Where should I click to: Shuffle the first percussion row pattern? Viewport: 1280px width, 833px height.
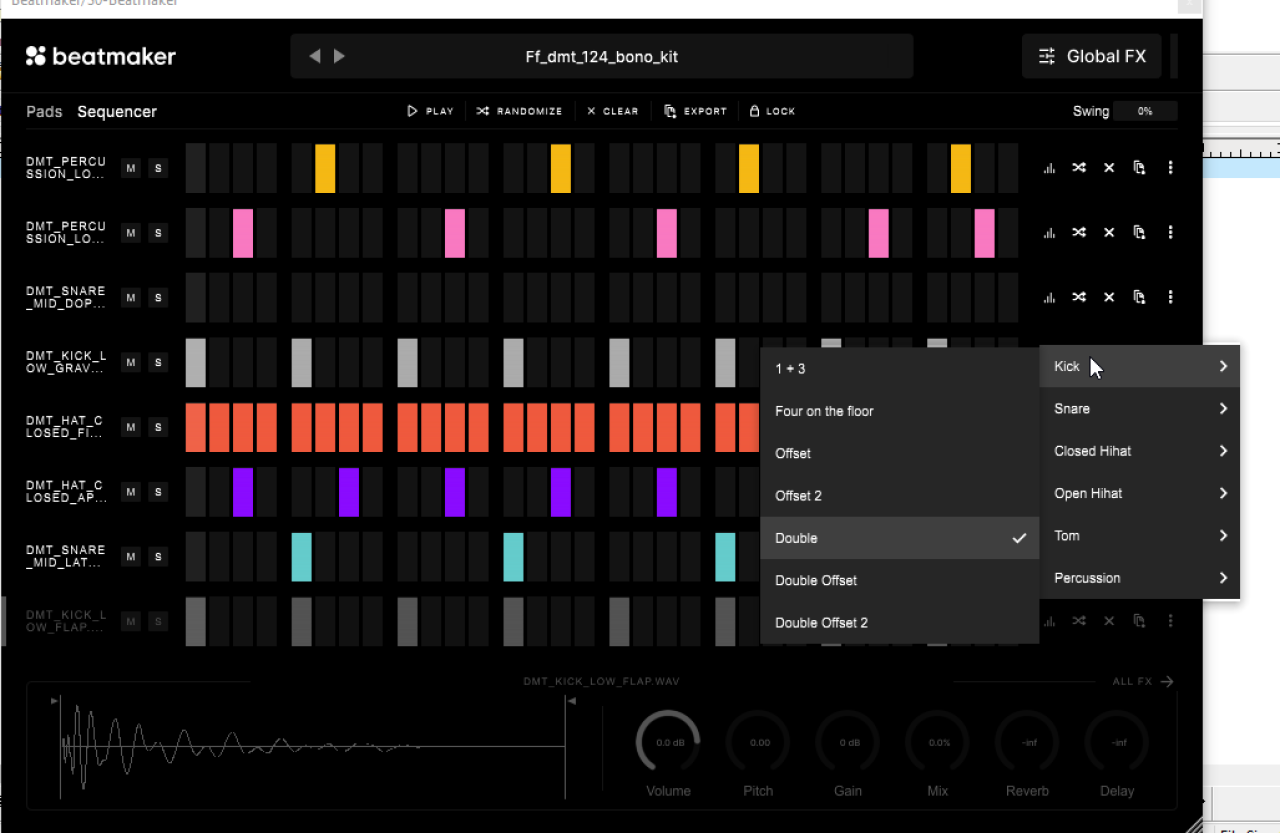coord(1079,168)
